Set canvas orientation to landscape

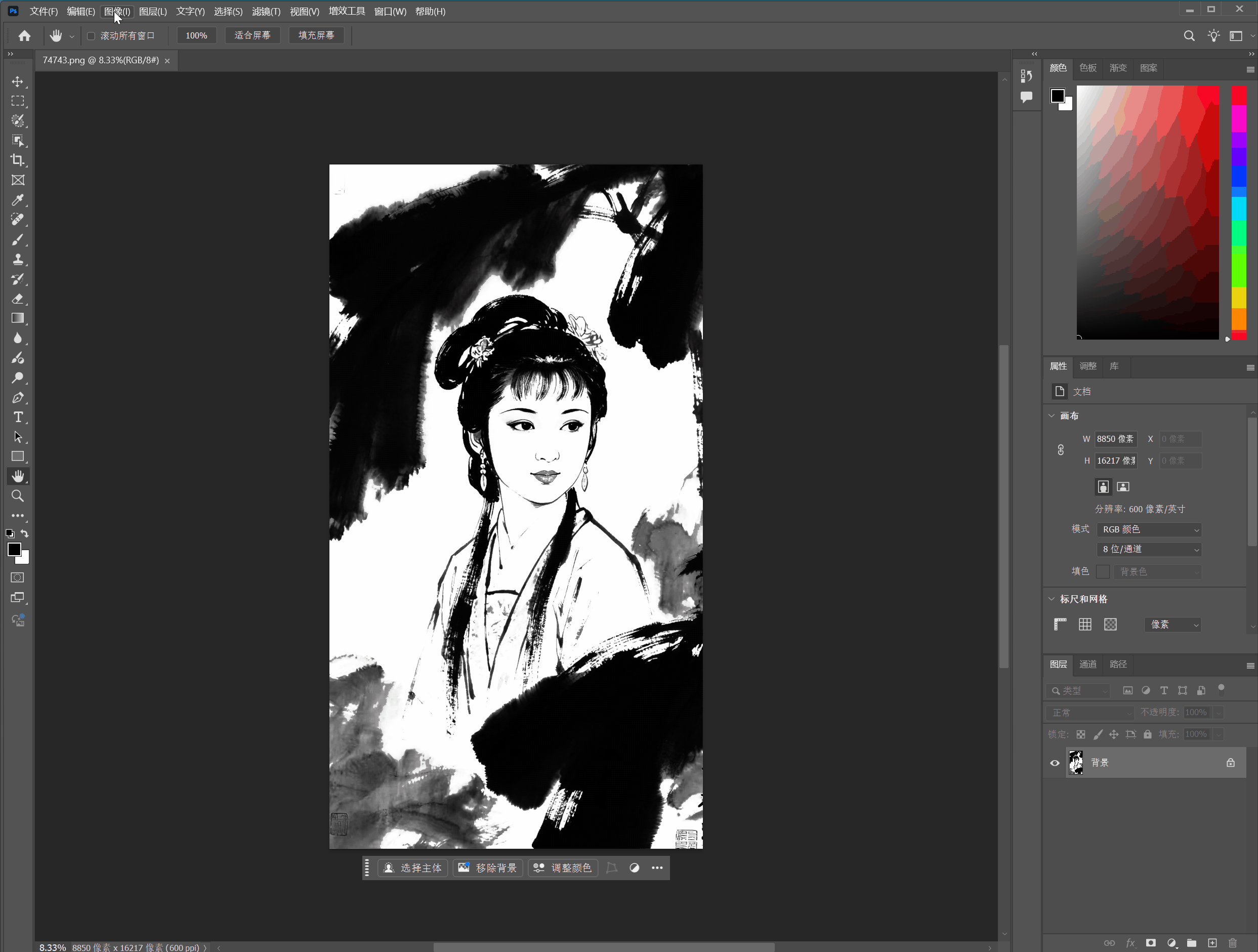[1123, 487]
